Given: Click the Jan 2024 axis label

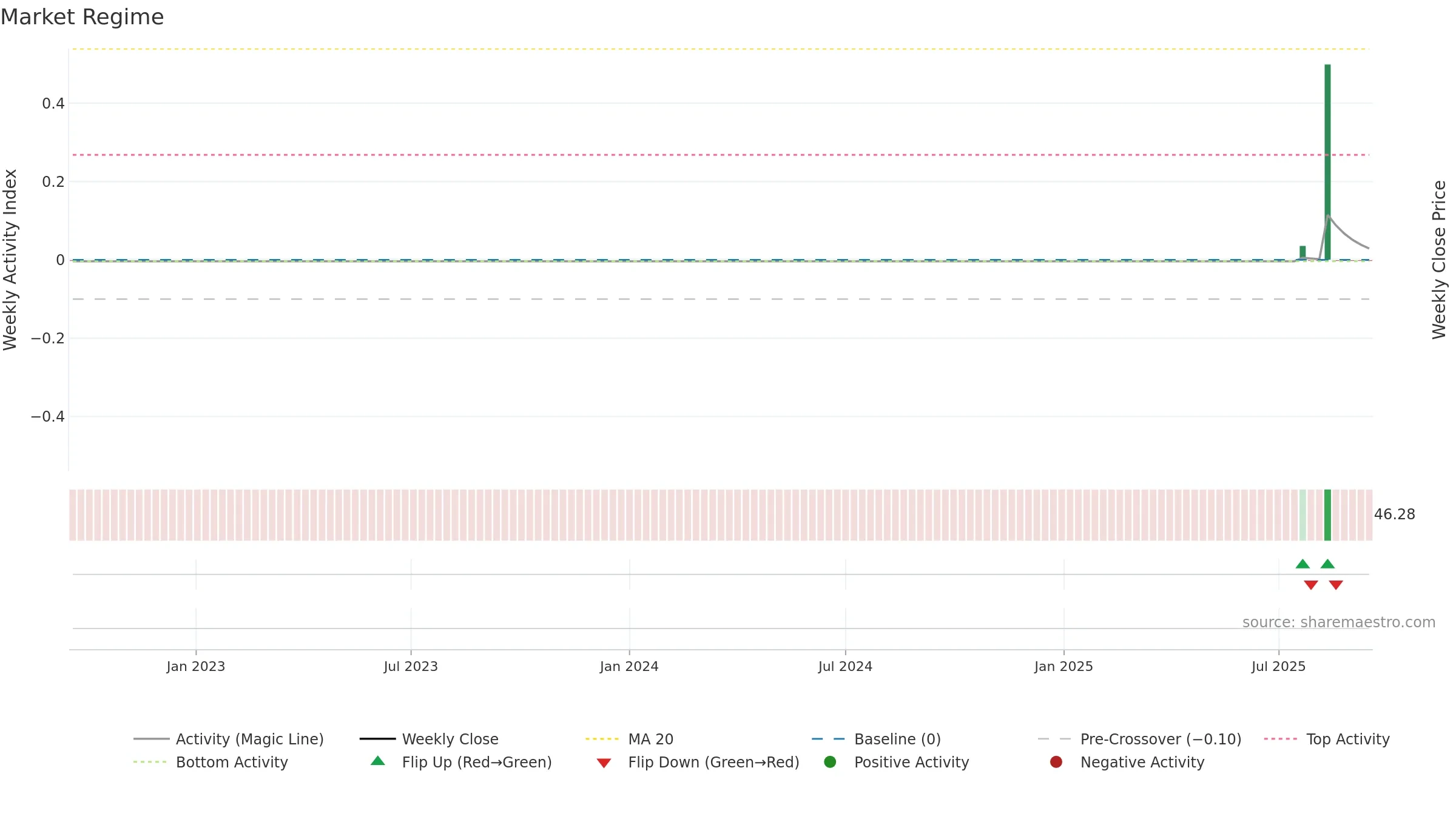Looking at the screenshot, I should 629,667.
